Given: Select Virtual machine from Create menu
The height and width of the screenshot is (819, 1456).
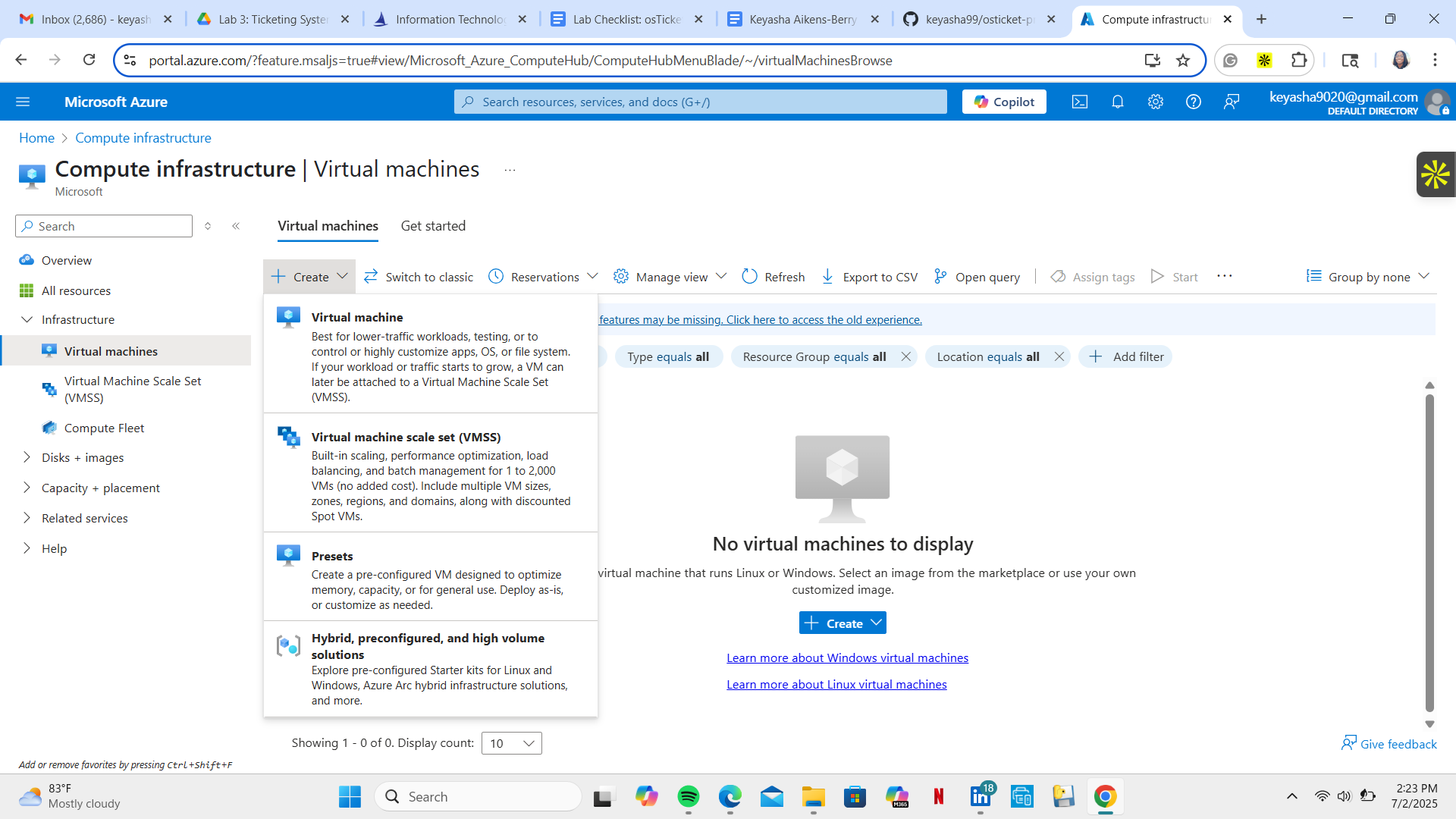Looking at the screenshot, I should [x=431, y=355].
